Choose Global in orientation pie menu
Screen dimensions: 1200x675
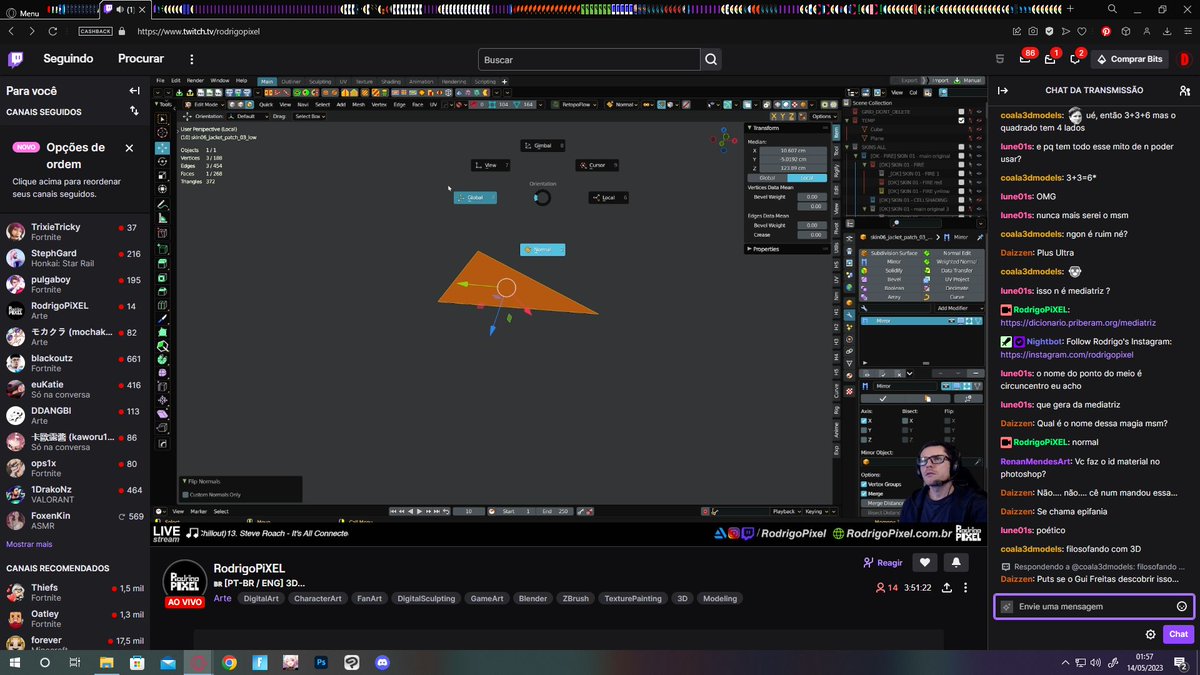475,198
